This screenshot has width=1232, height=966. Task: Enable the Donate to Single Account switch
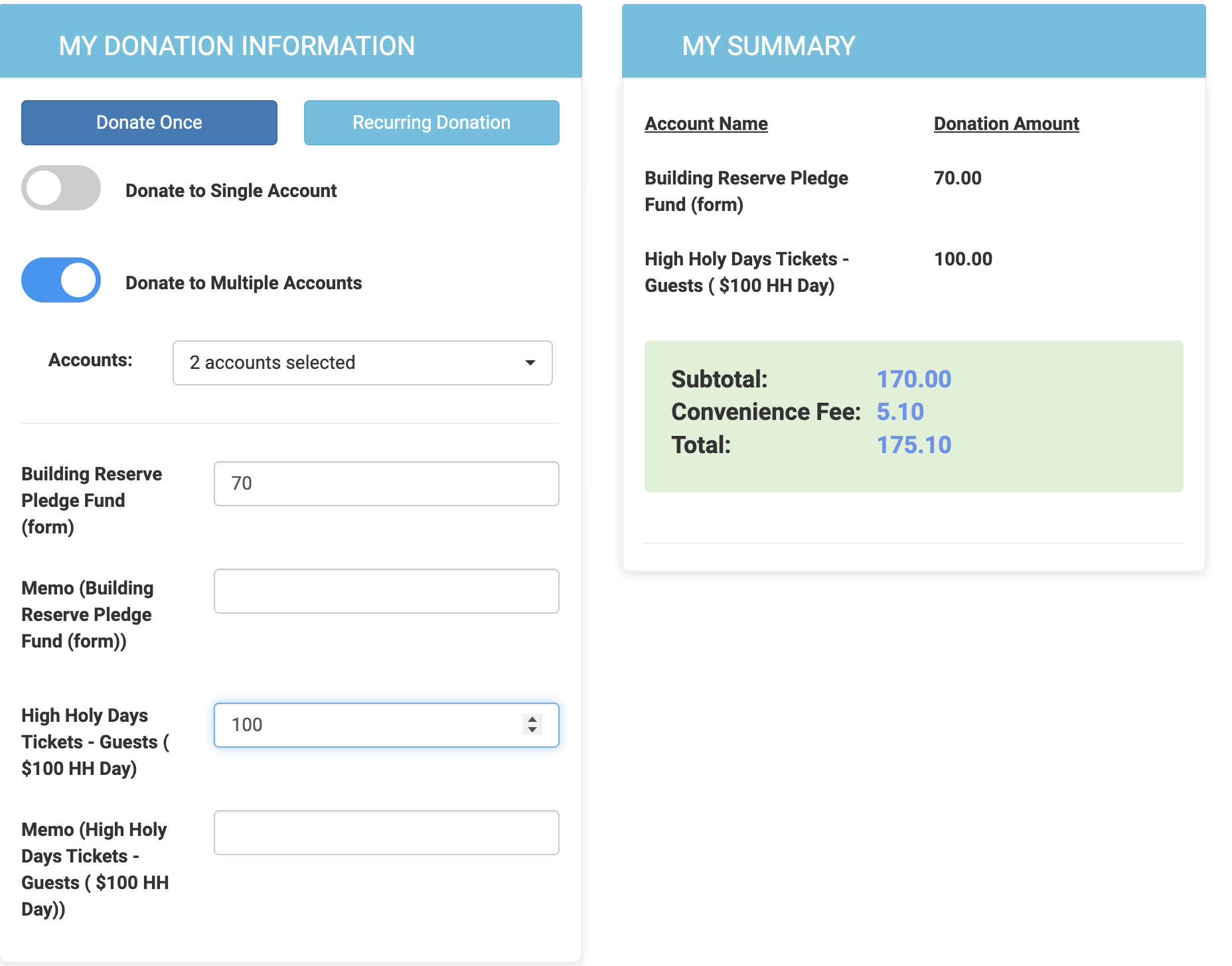[x=61, y=188]
